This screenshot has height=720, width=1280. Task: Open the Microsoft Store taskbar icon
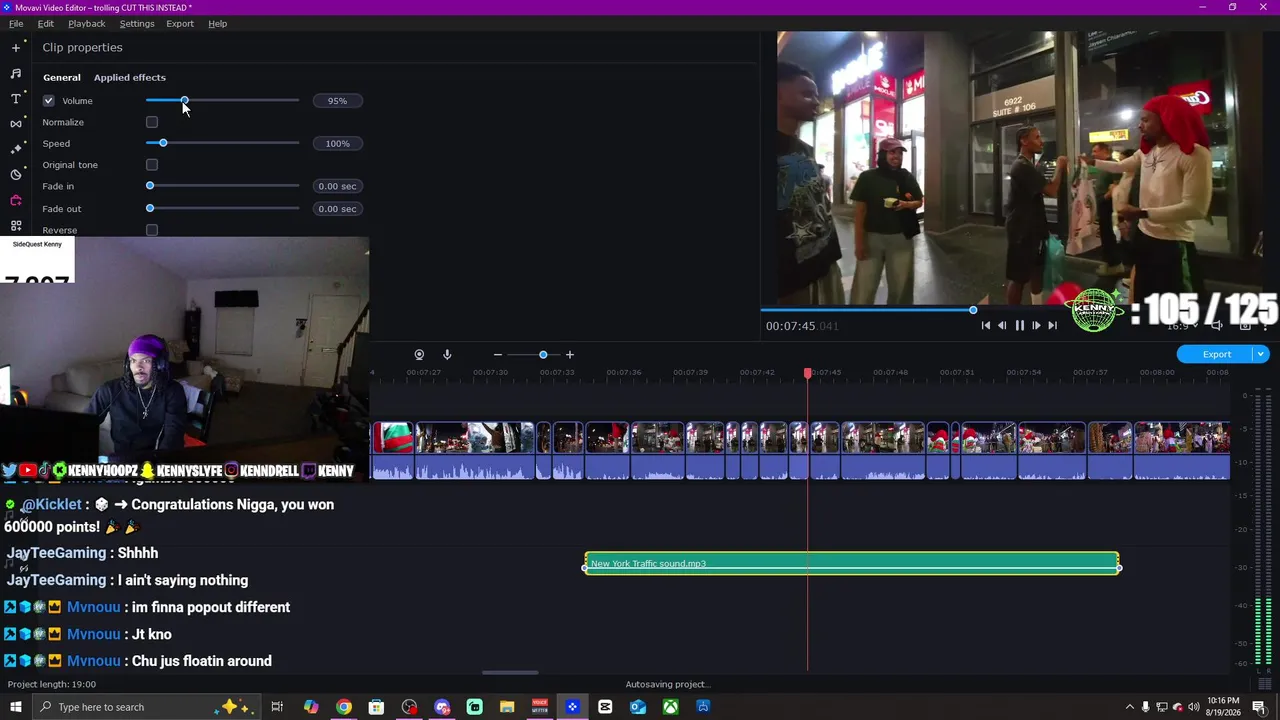[376, 707]
